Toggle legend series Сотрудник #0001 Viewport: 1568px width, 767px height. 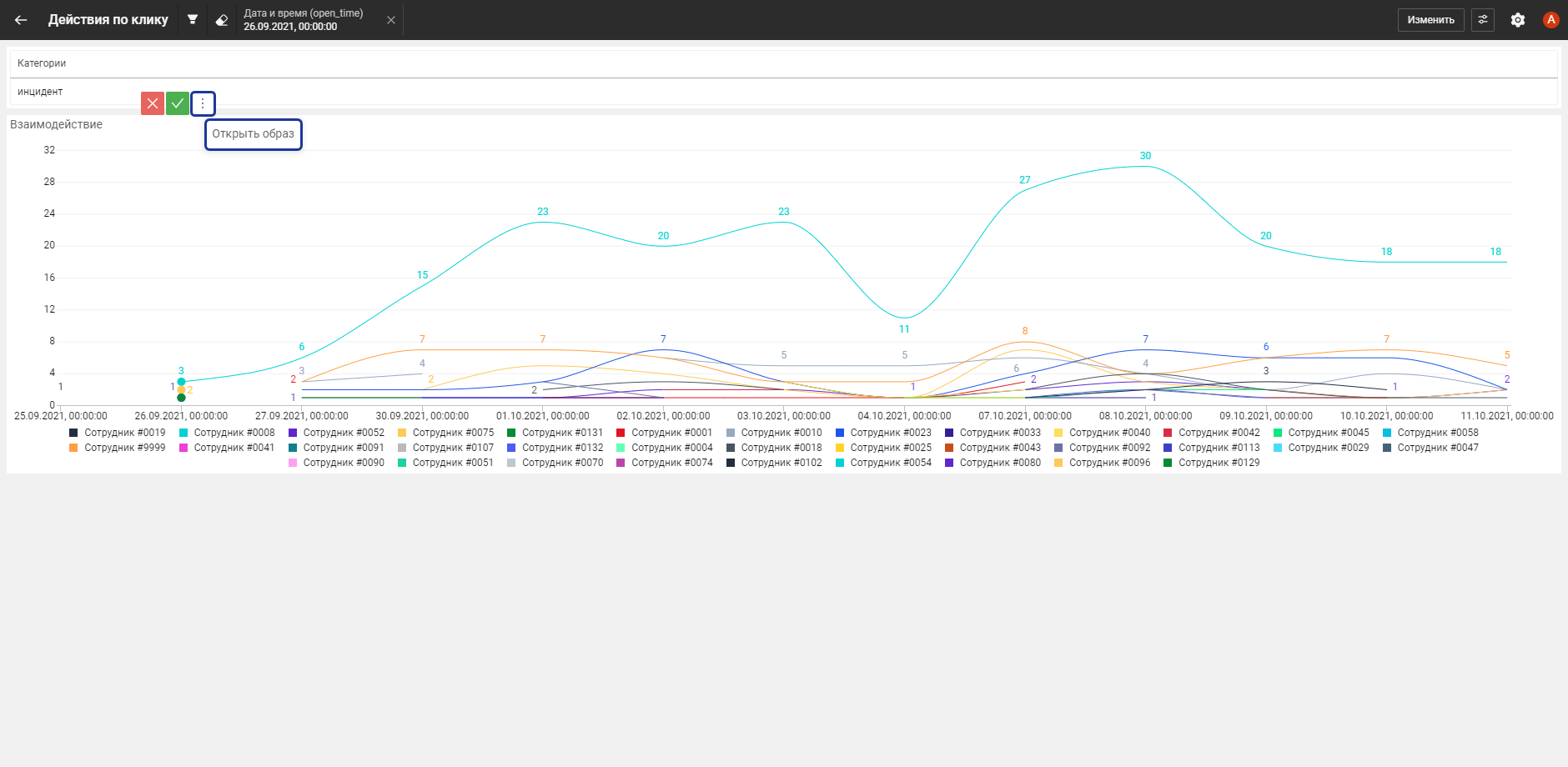(664, 433)
